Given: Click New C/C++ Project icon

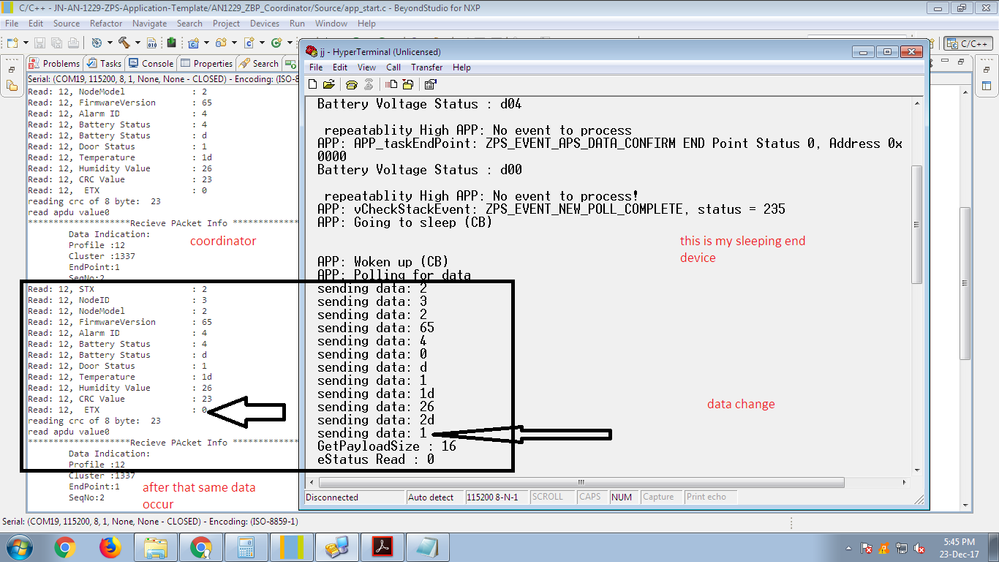Looking at the screenshot, I should 193,43.
